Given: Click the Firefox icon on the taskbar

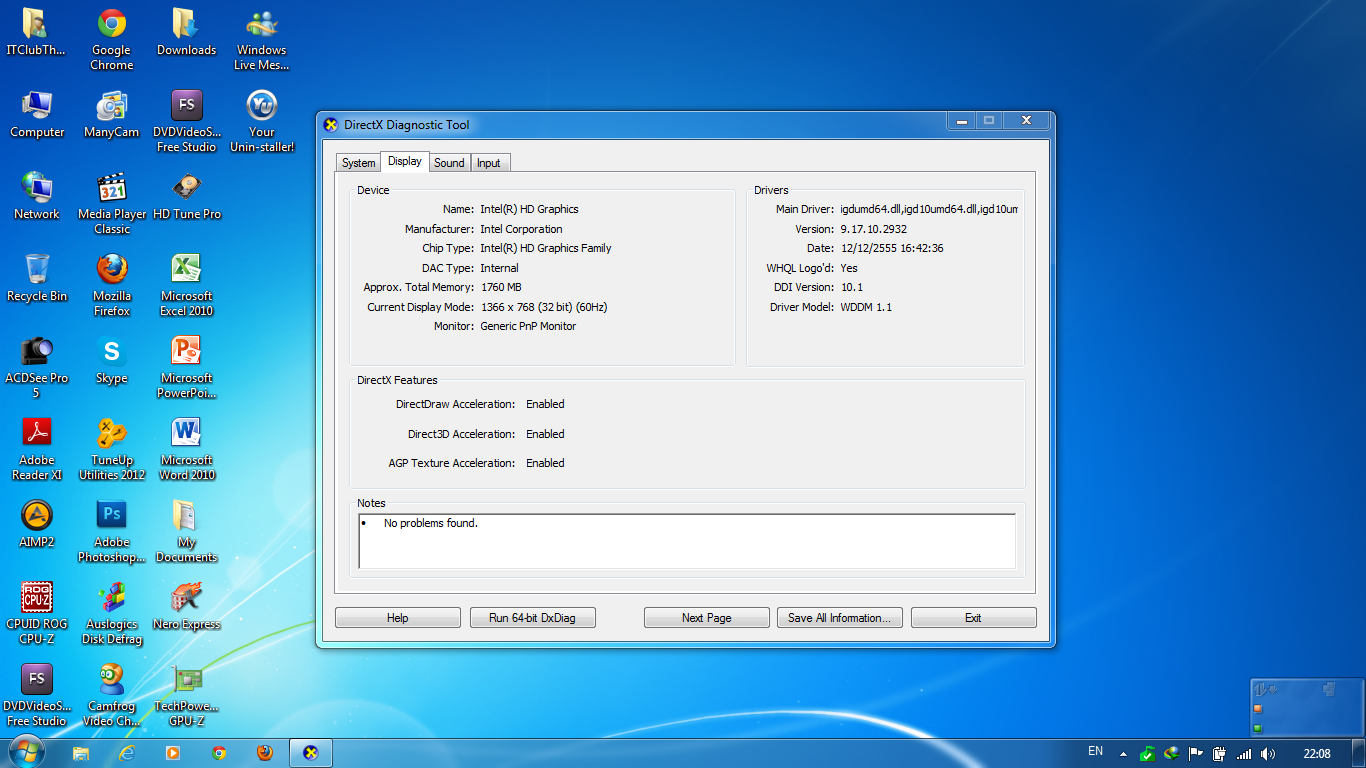Looking at the screenshot, I should [265, 753].
